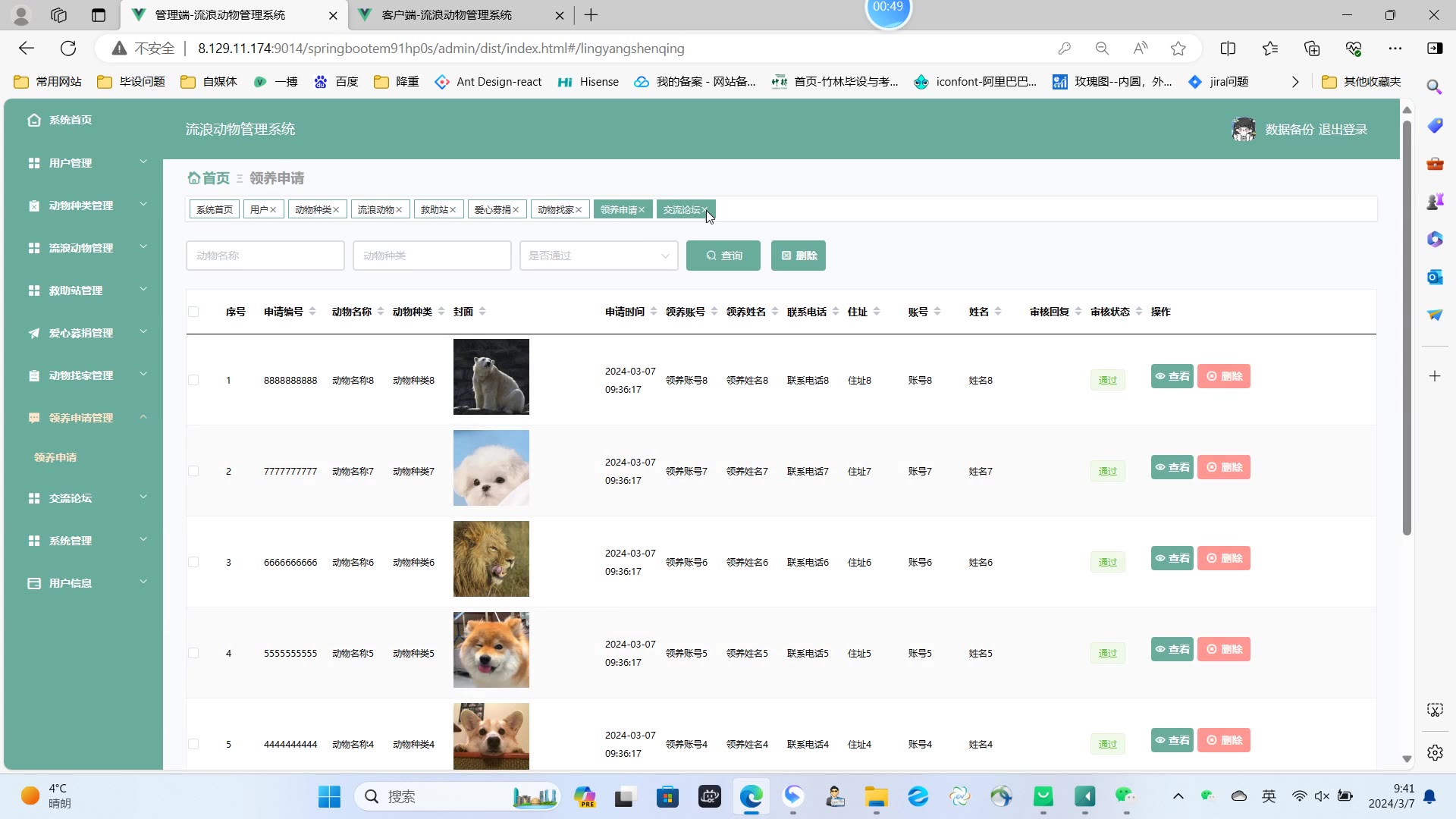Click the user avatar in header
Screen dimensions: 1456x819
point(1243,130)
